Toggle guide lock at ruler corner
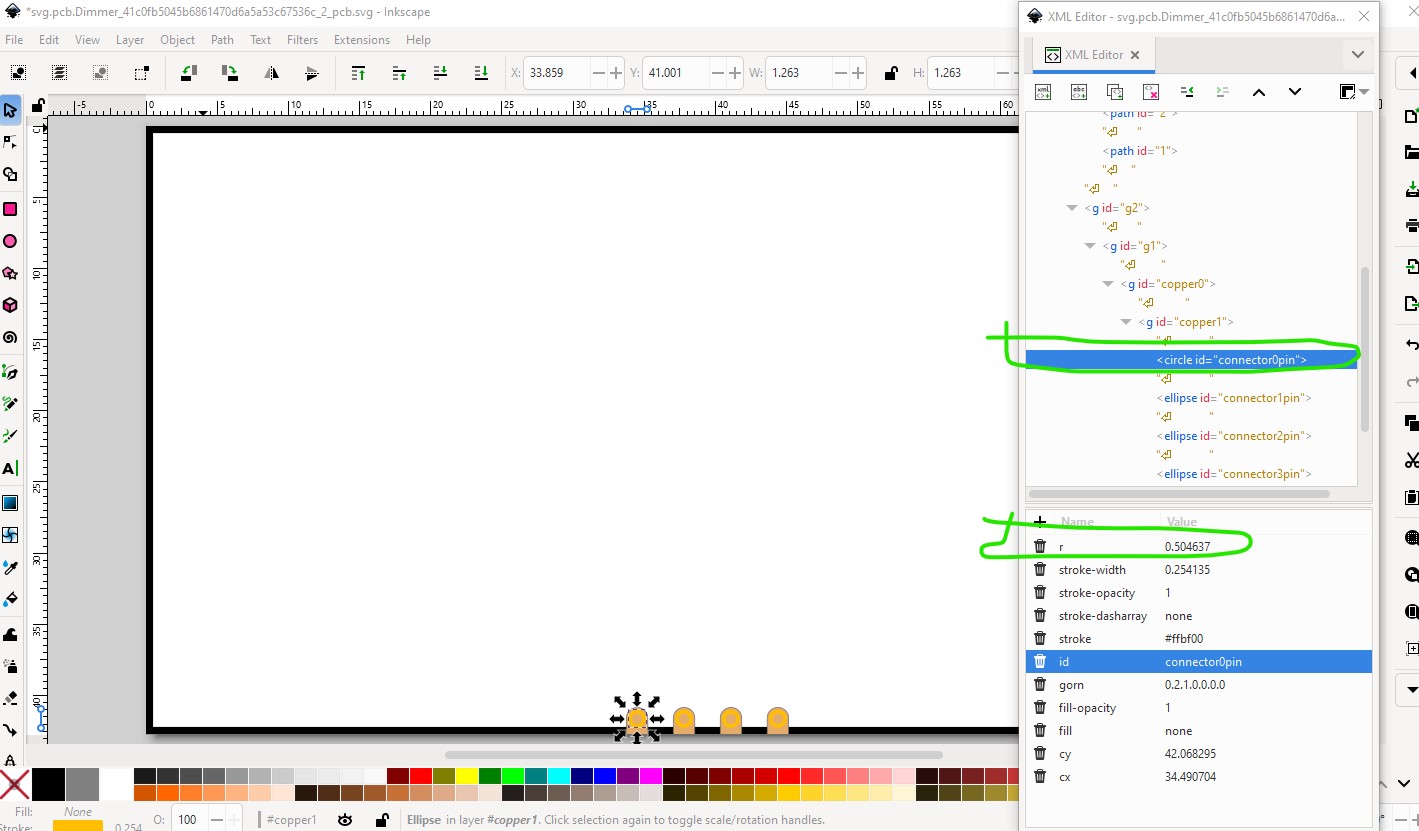1419x831 pixels. [x=37, y=105]
